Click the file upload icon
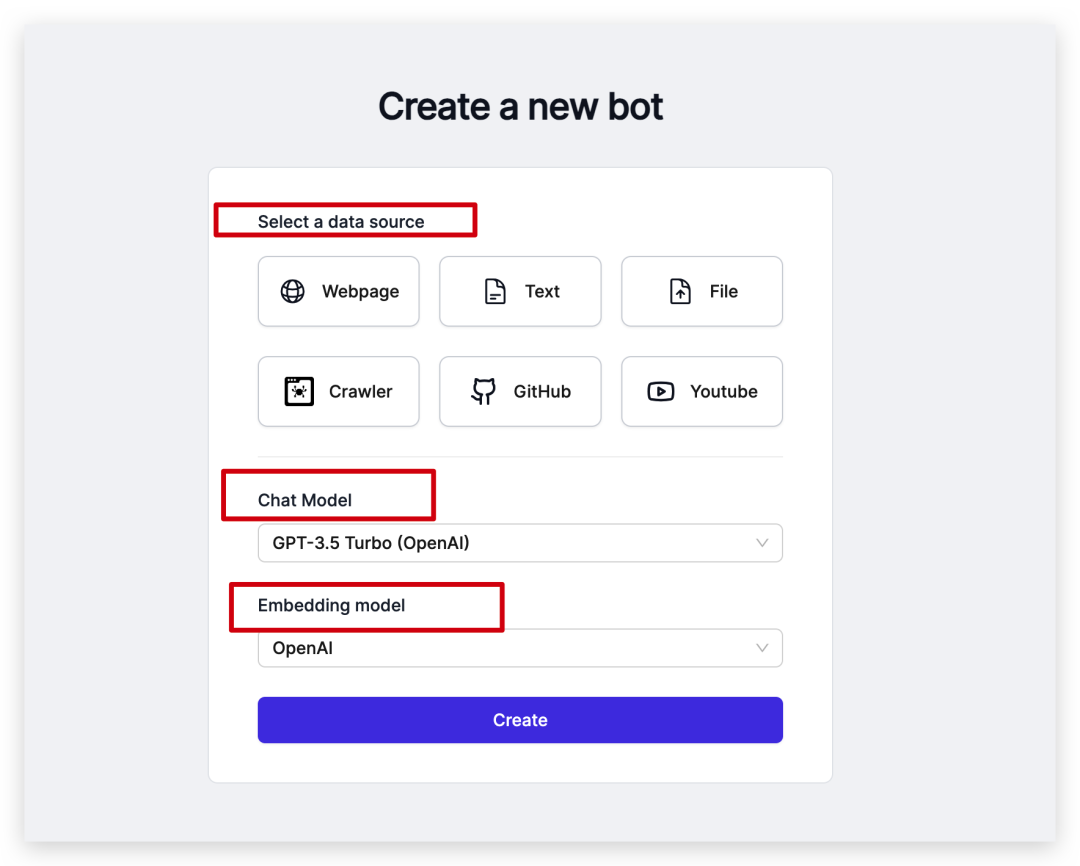1080x866 pixels. pos(680,291)
